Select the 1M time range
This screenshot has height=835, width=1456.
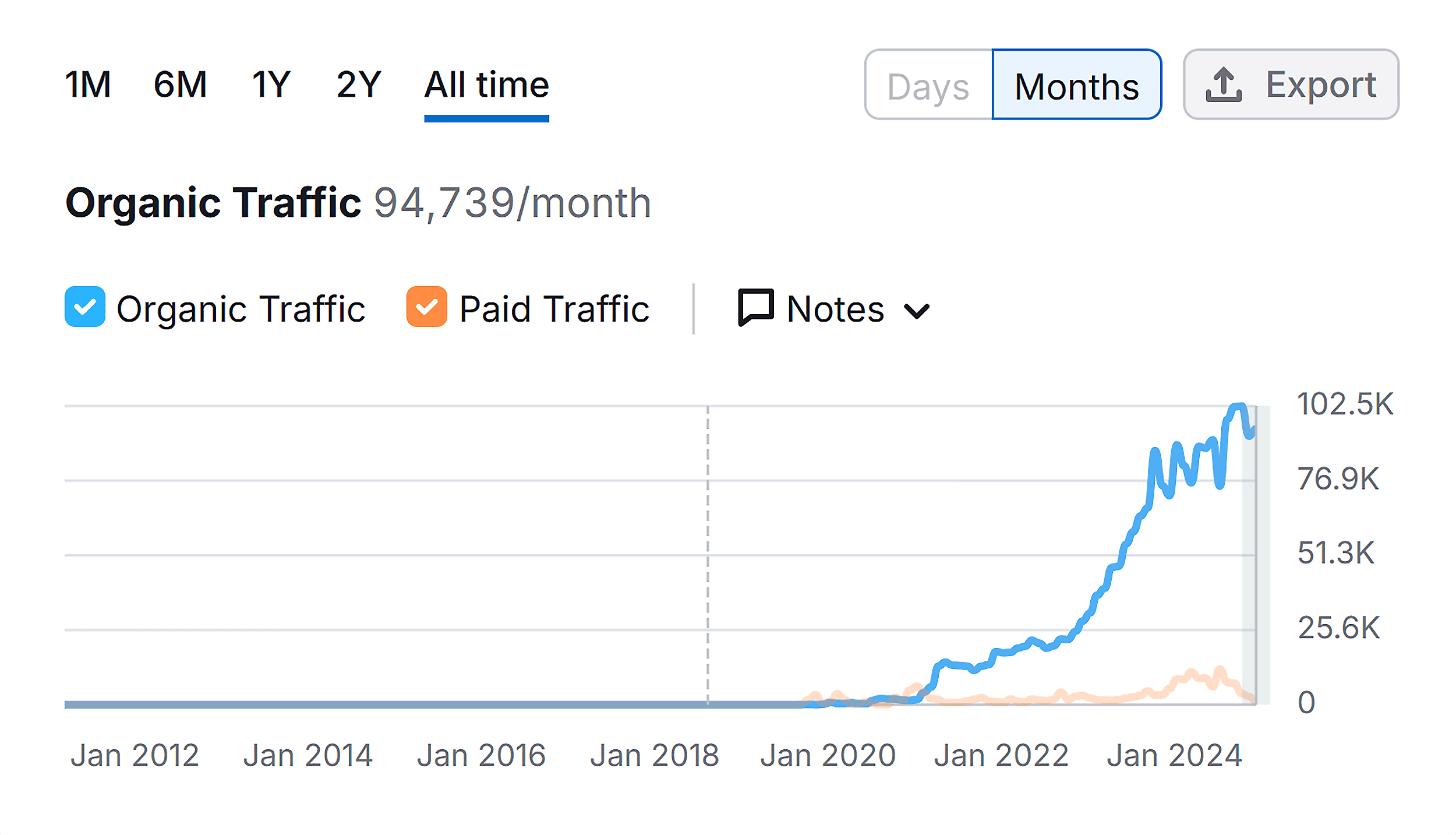tap(88, 84)
